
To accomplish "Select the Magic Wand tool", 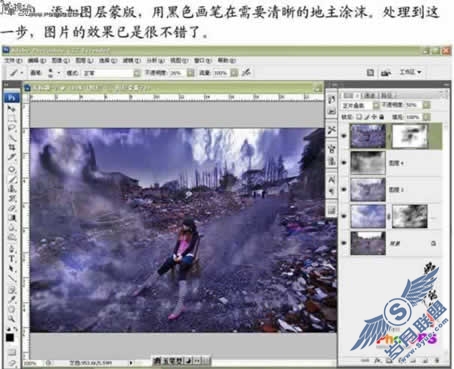I will [11, 137].
